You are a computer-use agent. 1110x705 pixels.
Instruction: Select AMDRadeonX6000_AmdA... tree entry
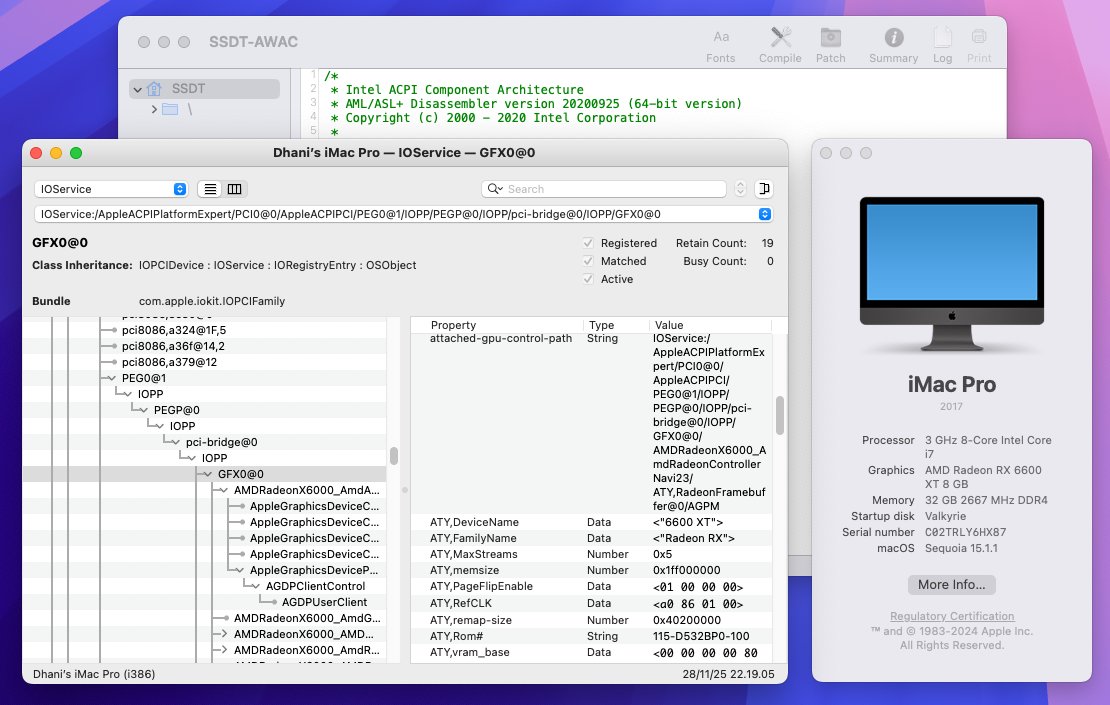click(x=307, y=490)
